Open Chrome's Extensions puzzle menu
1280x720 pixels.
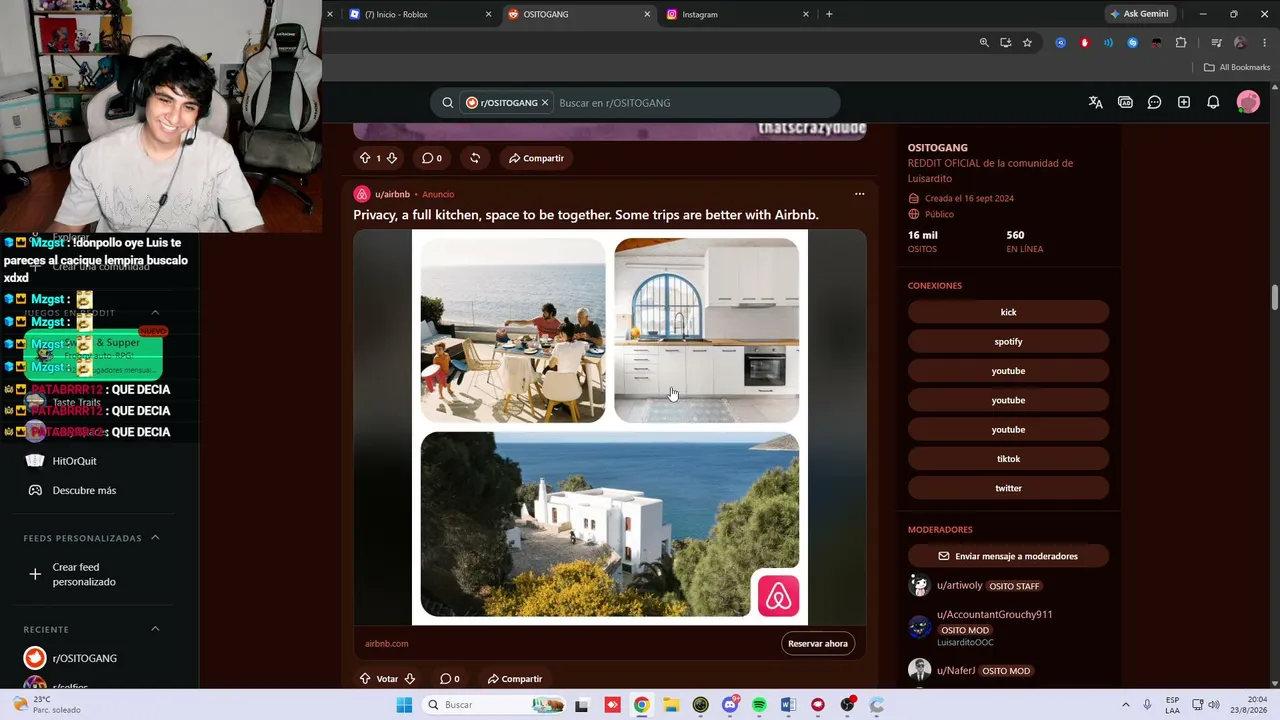click(x=1181, y=43)
